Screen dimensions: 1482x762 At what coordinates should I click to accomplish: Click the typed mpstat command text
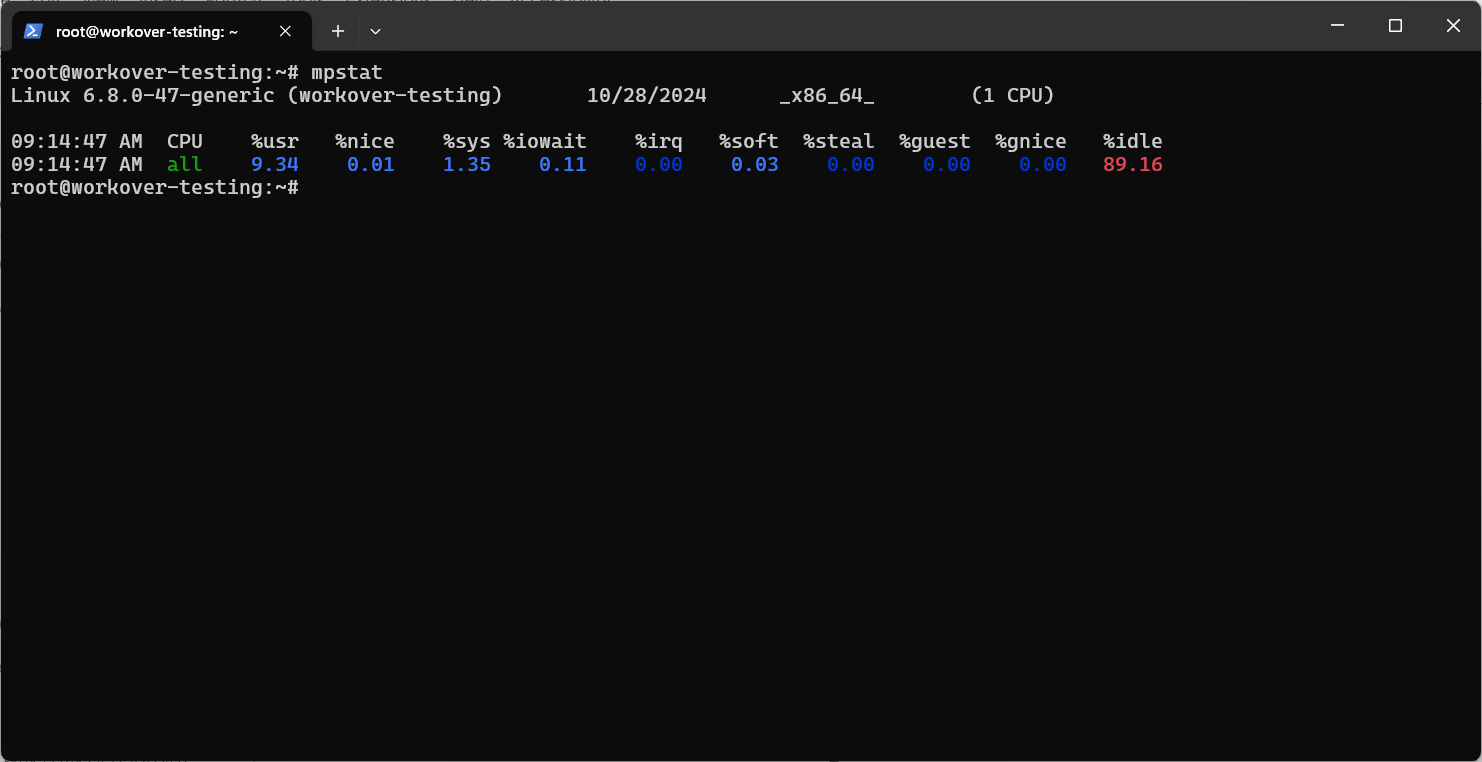(x=346, y=73)
